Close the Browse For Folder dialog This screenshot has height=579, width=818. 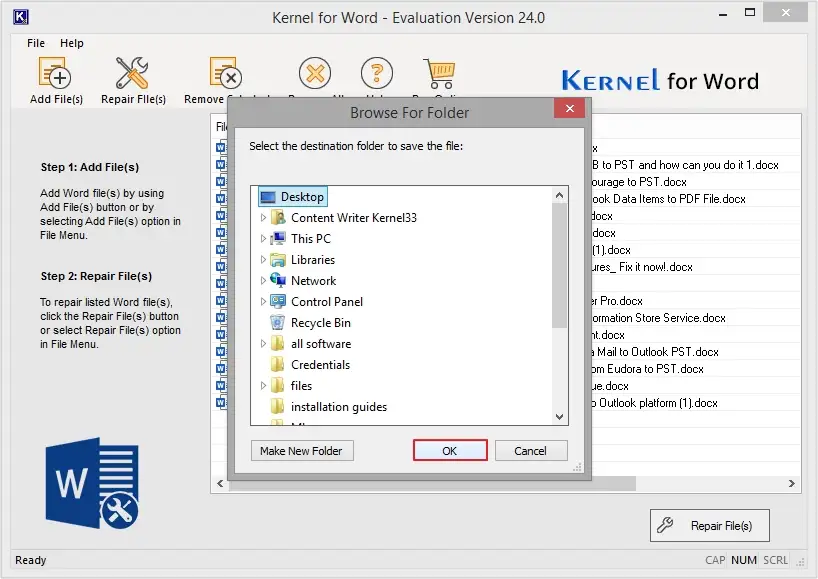(x=569, y=108)
